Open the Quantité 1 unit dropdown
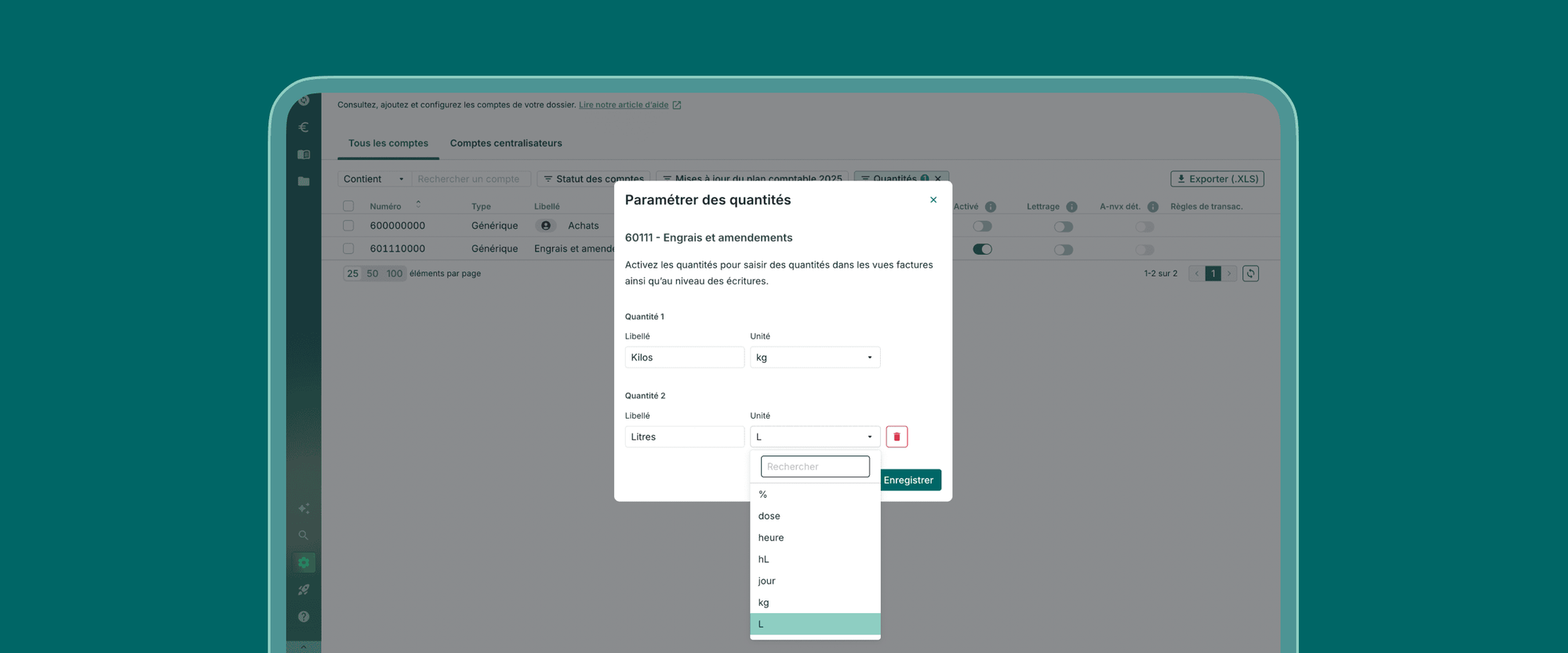1568x653 pixels. 814,357
